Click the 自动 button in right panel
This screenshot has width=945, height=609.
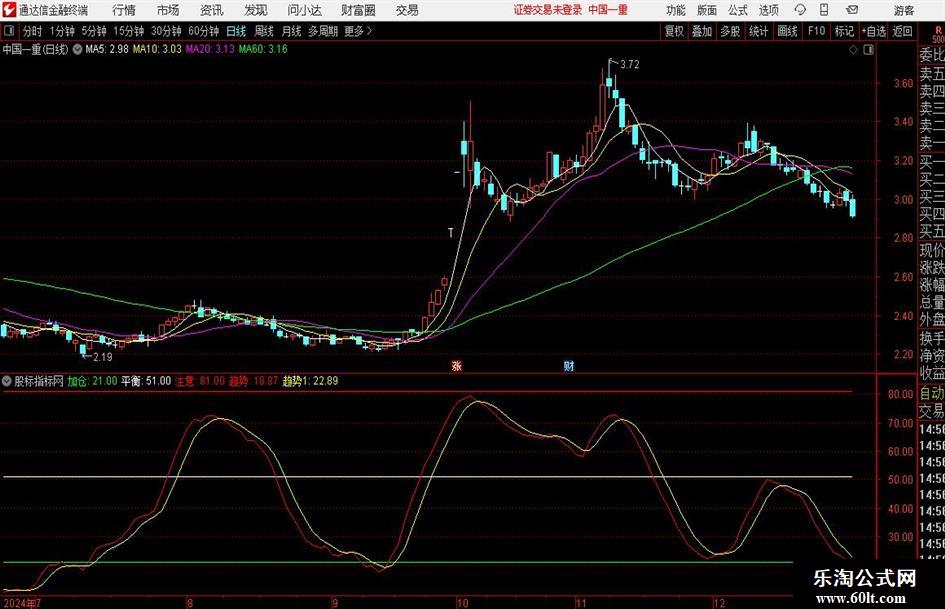pos(932,393)
